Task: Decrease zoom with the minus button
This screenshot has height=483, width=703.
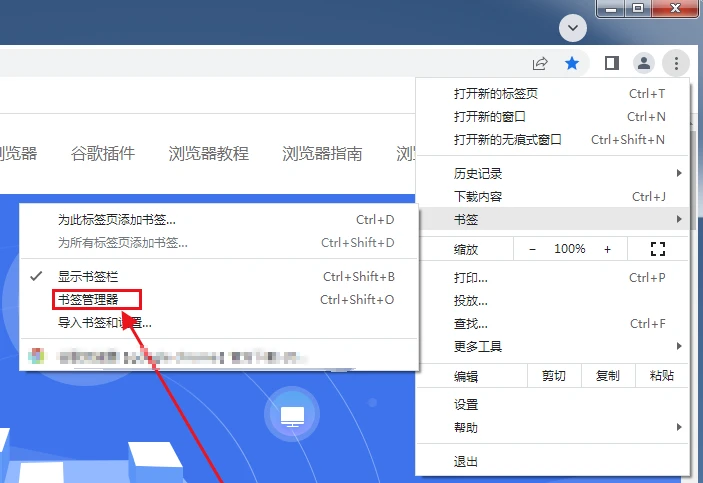Action: click(532, 249)
